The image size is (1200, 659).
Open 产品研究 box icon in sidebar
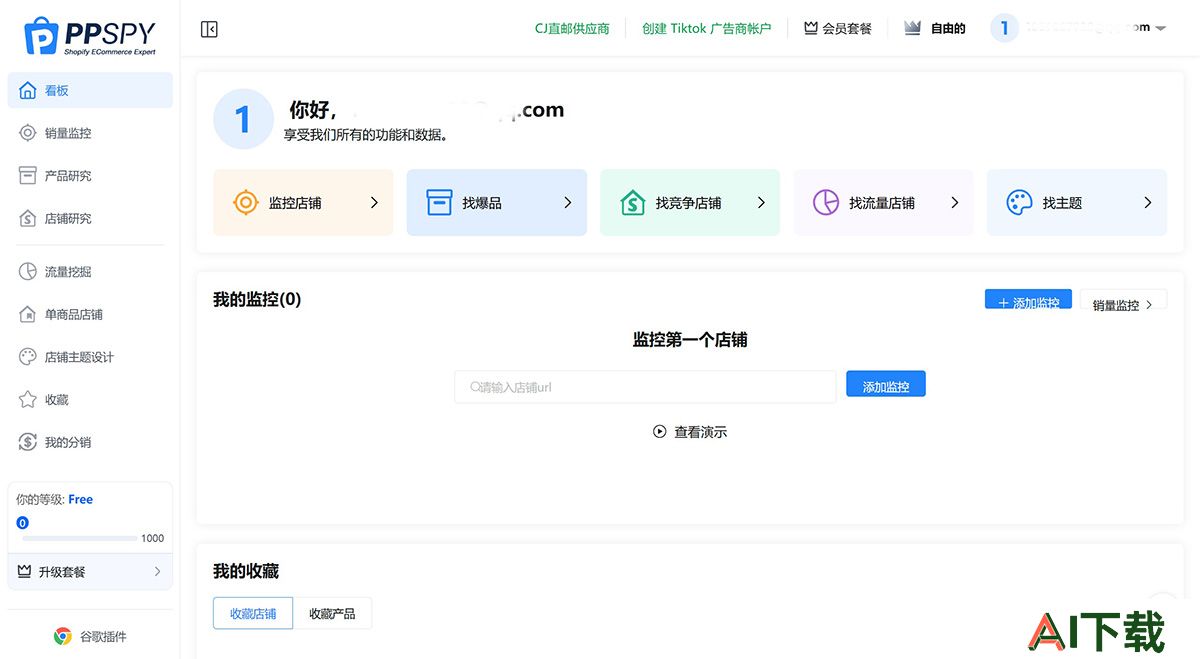tap(28, 176)
